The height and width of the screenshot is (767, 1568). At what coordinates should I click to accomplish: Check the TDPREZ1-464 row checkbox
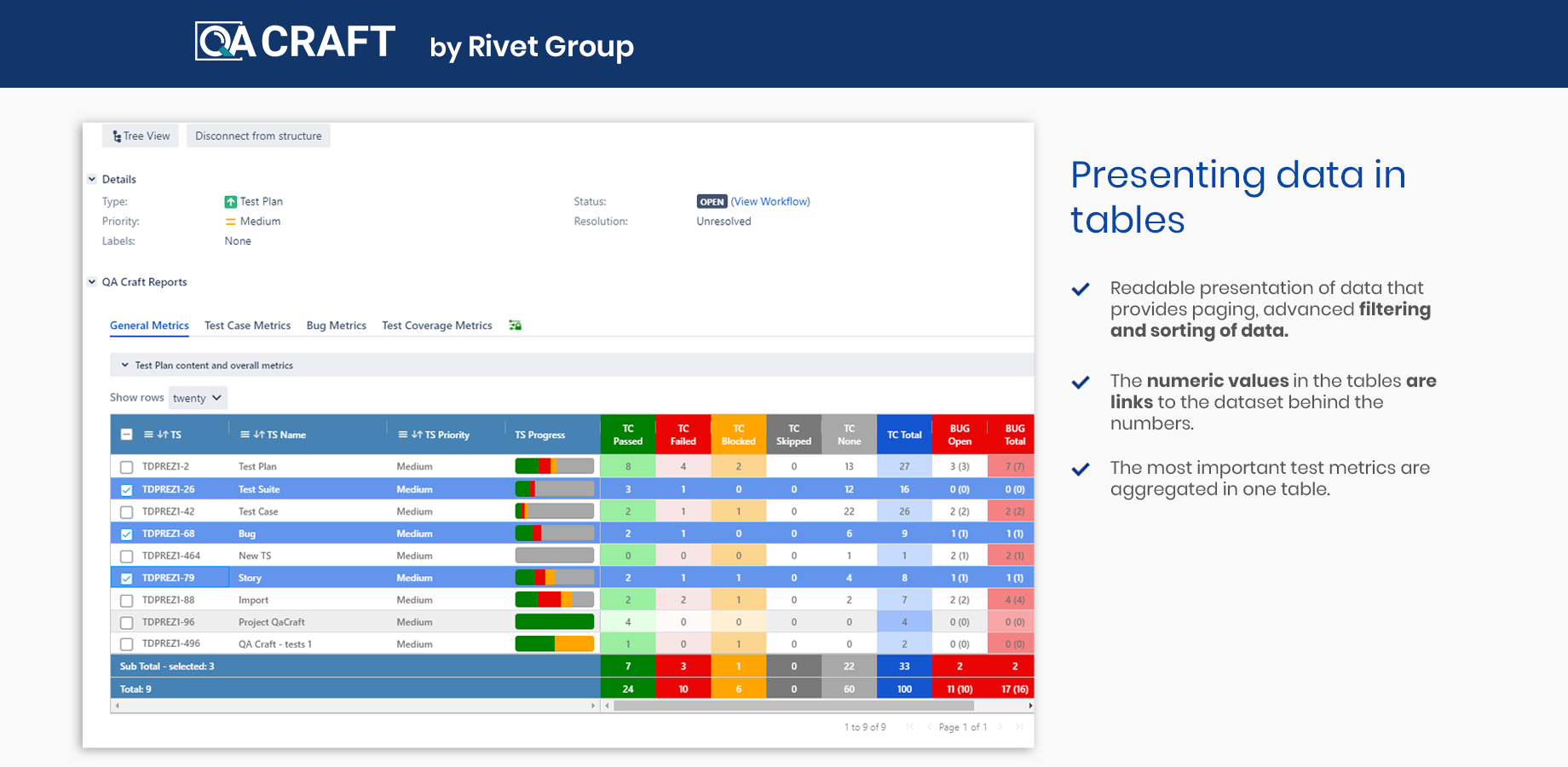pyautogui.click(x=126, y=557)
